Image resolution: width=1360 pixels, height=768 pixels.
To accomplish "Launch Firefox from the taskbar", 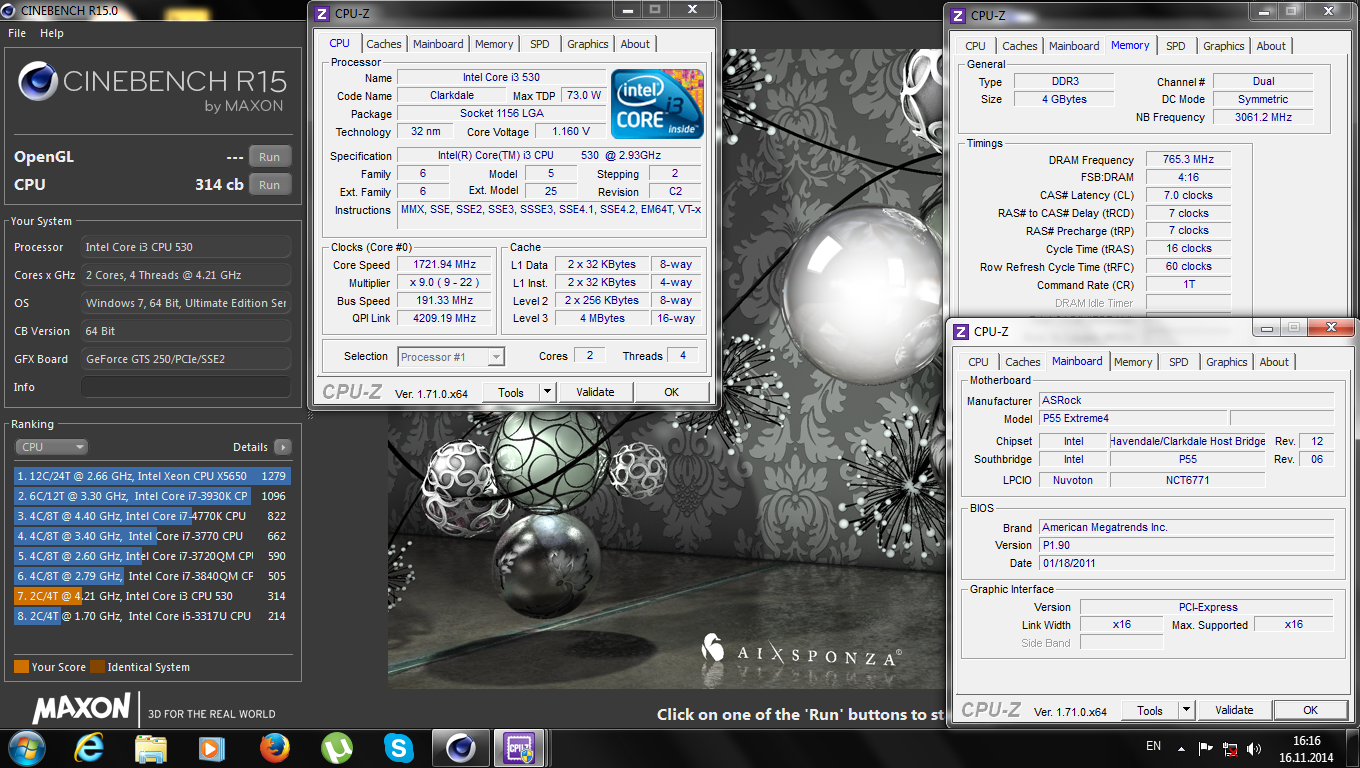I will coord(274,748).
